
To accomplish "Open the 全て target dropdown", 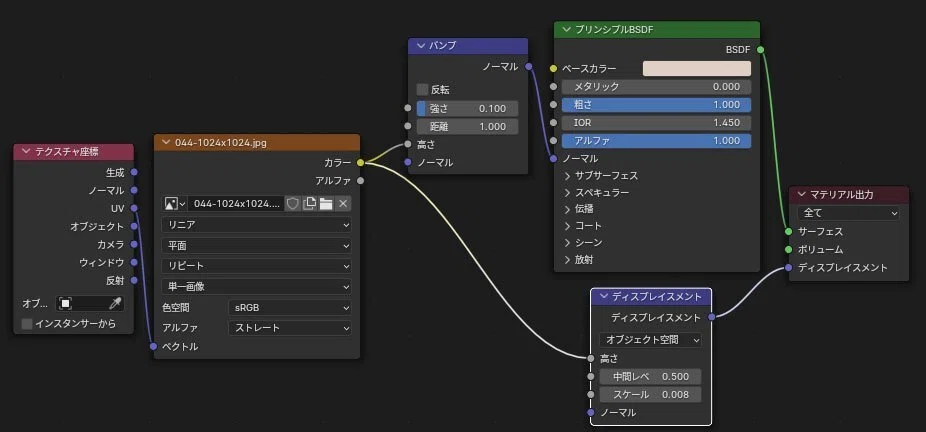I will pyautogui.click(x=848, y=212).
